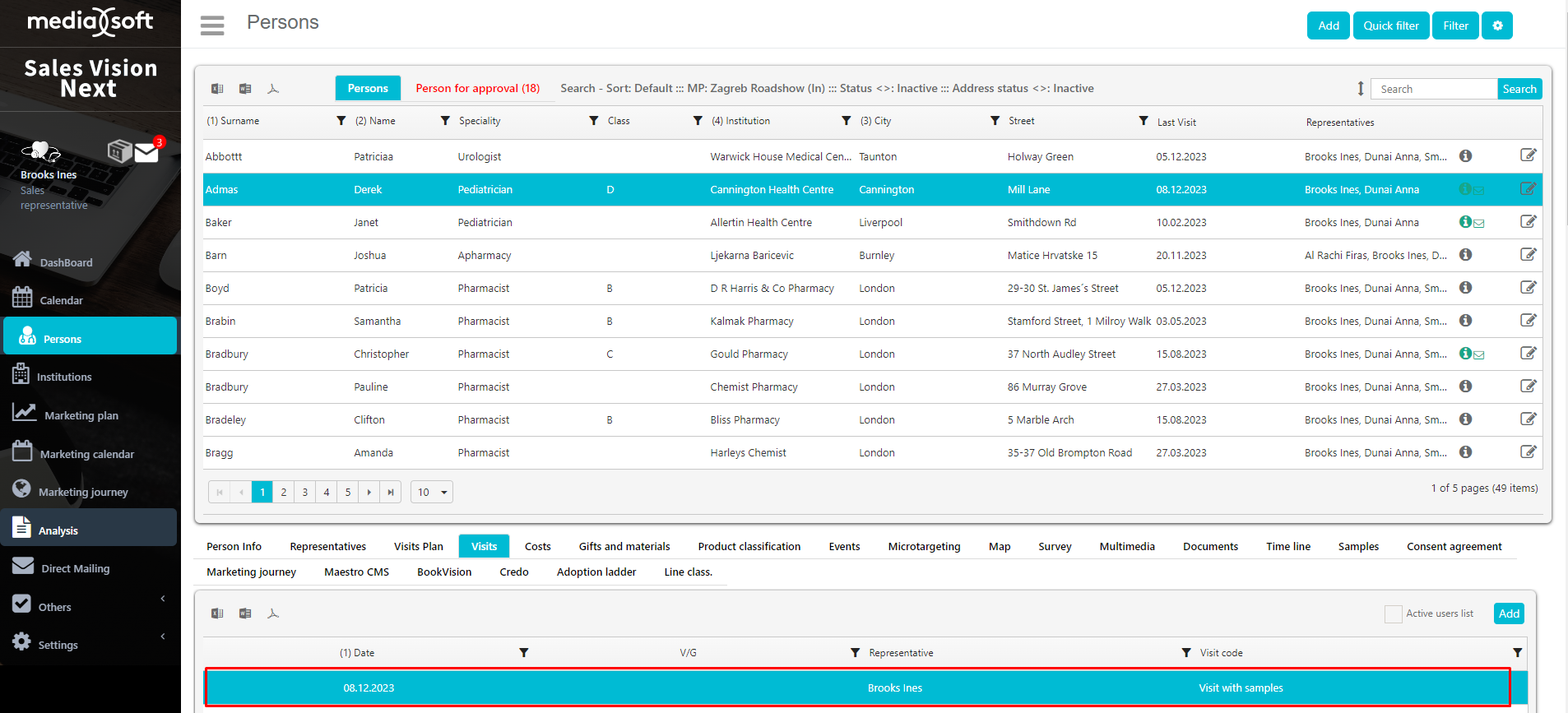Open the hamburger menu icon
This screenshot has height=713, width=1568.
pos(212,25)
